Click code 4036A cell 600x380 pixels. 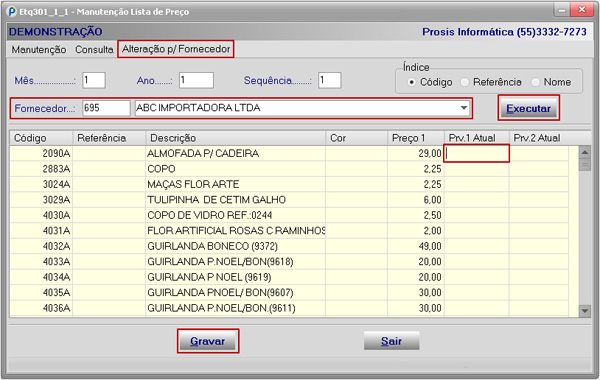41,308
